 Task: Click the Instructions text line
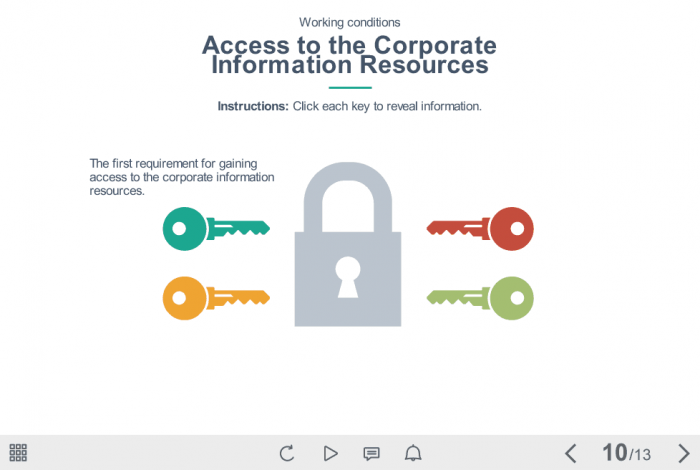point(349,106)
